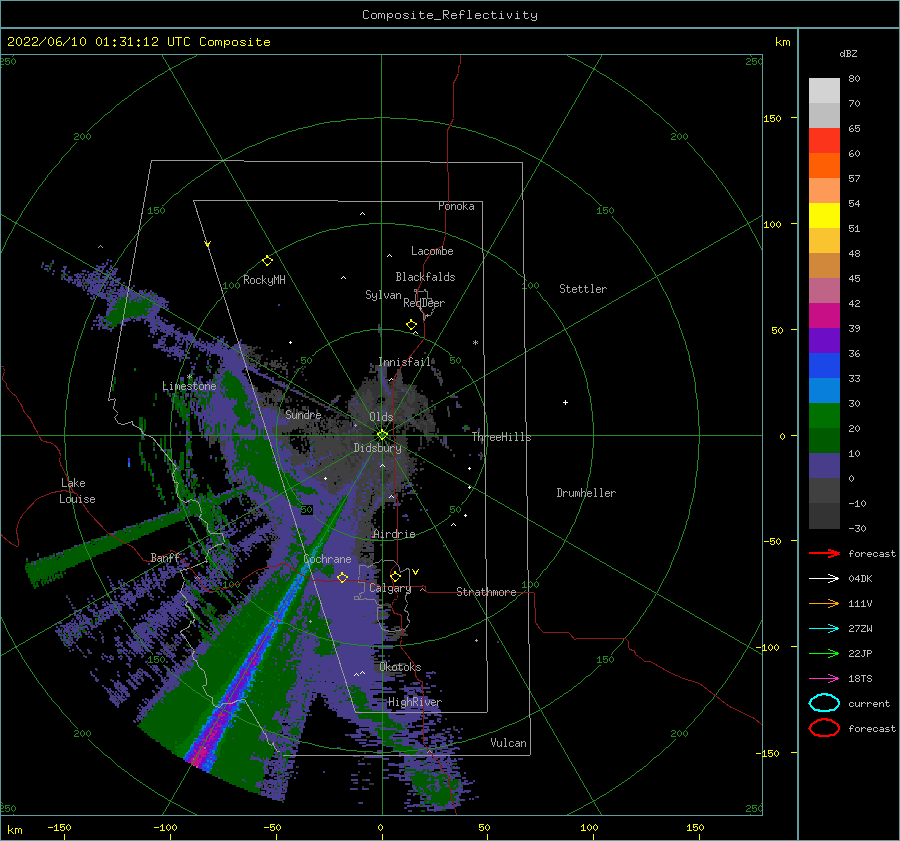Click the RockyMH label
900x841 pixels.
(264, 280)
